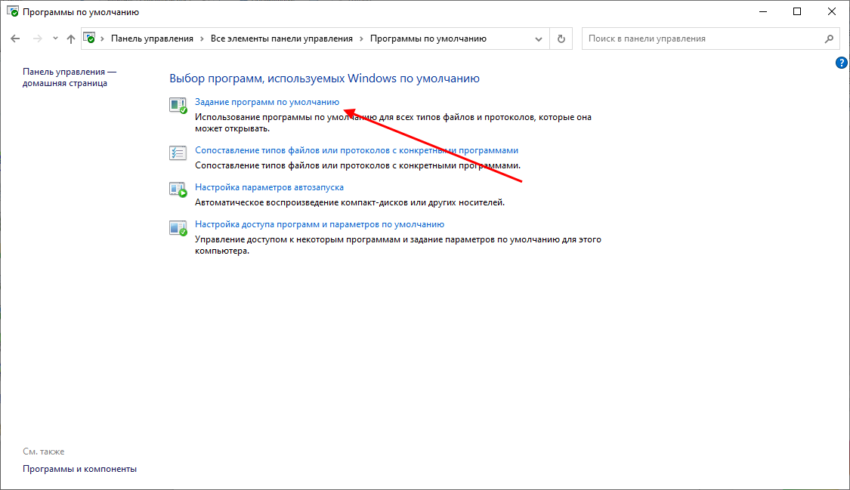Go to Панель управления breadcrumb segment

pos(152,39)
